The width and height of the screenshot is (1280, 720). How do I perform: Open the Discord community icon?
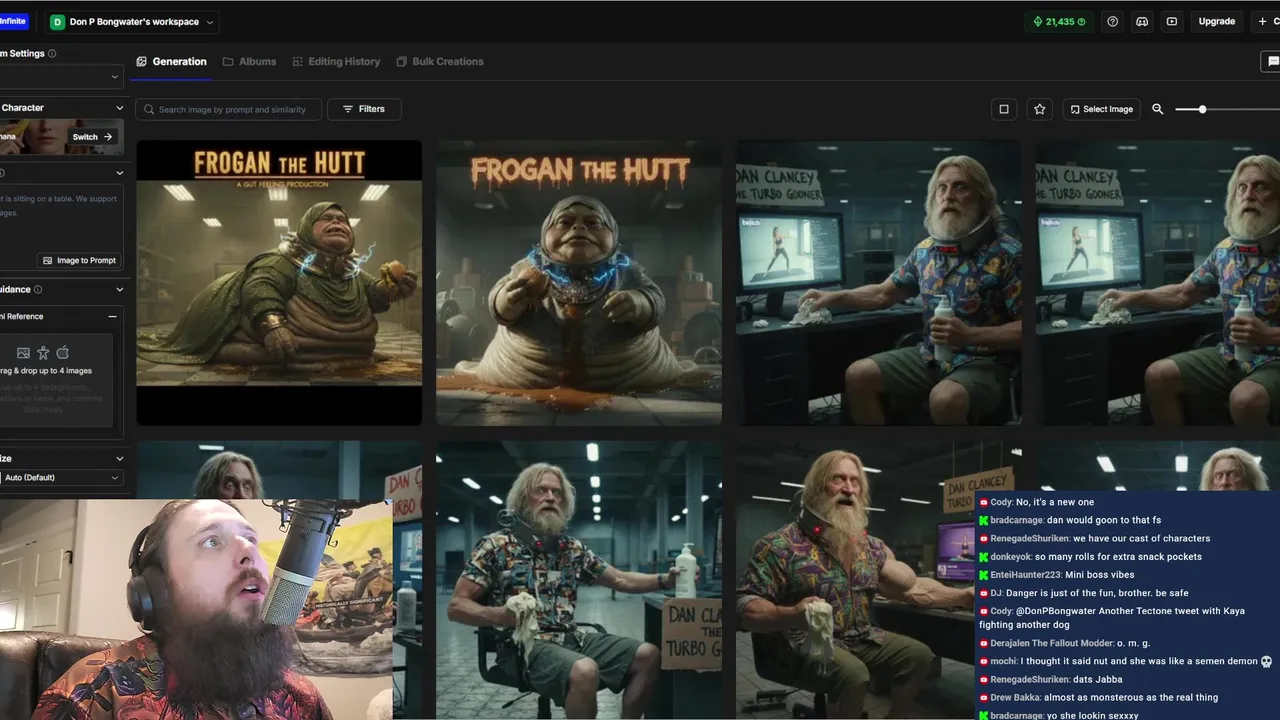point(1142,21)
